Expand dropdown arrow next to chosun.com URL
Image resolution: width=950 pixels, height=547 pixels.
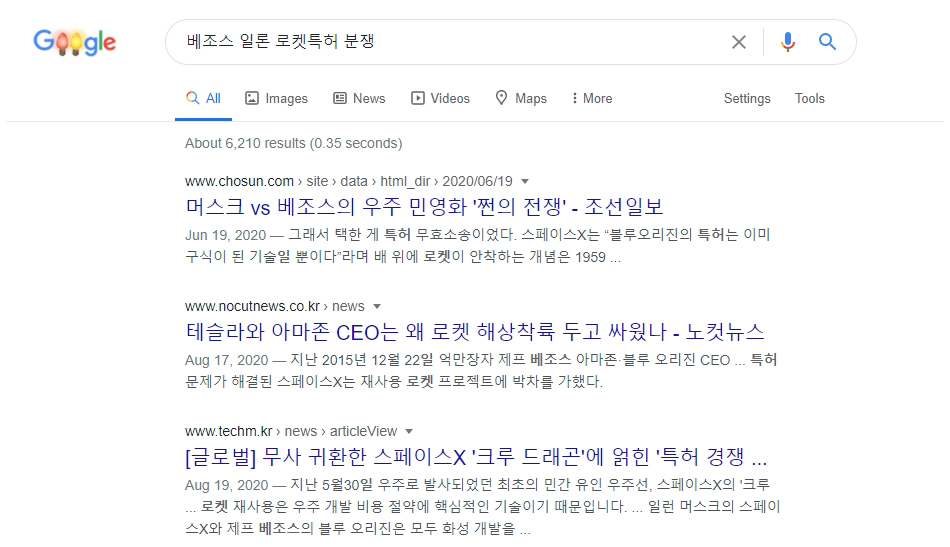click(x=525, y=181)
